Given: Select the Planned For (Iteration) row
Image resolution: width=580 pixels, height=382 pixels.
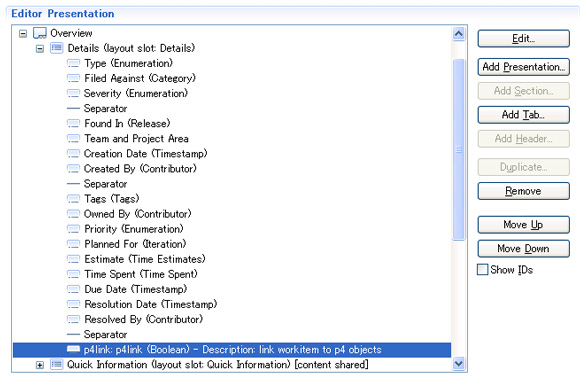Looking at the screenshot, I should click(135, 244).
